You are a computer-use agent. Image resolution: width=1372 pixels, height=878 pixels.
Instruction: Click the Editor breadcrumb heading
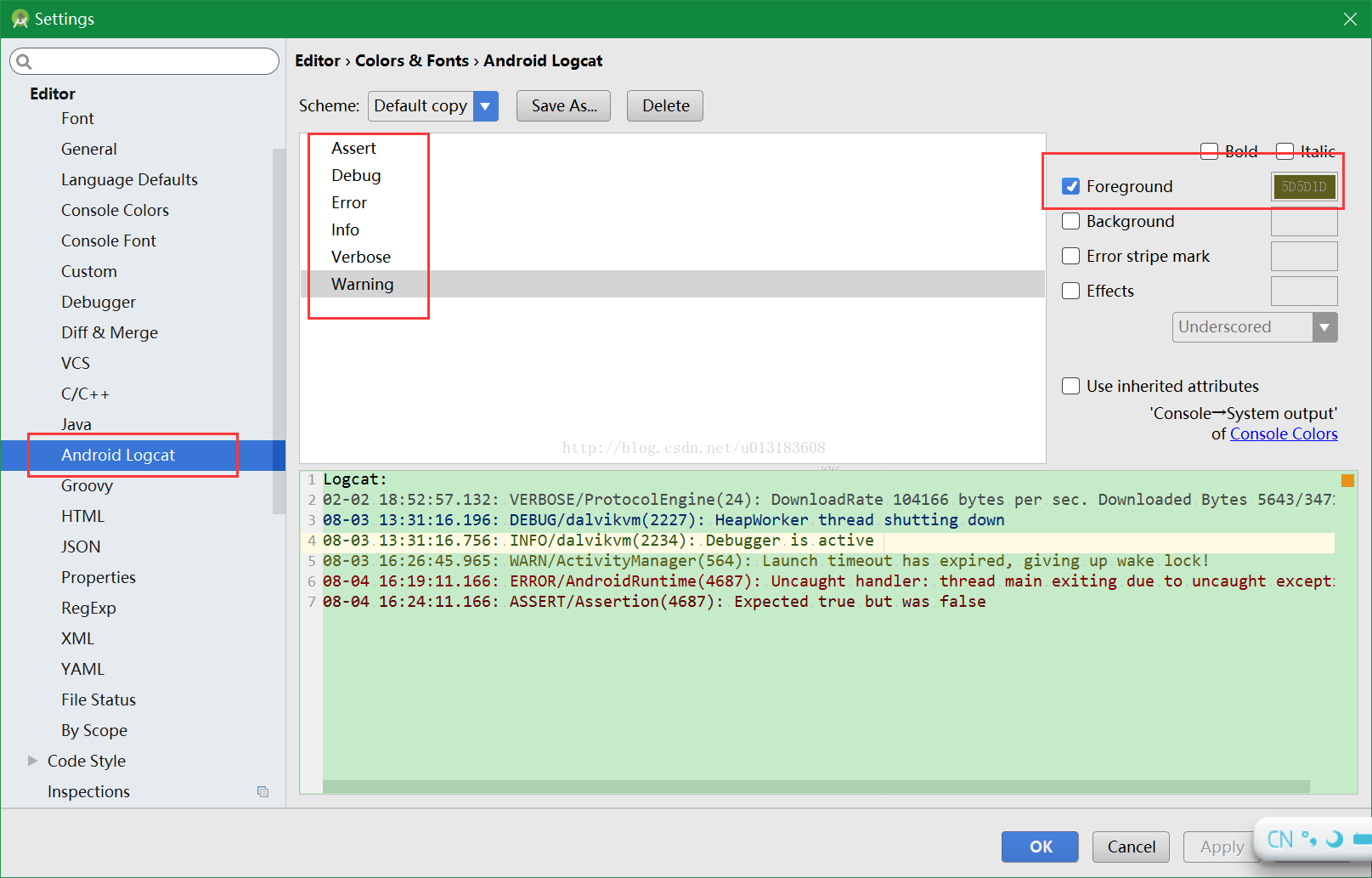(x=317, y=60)
